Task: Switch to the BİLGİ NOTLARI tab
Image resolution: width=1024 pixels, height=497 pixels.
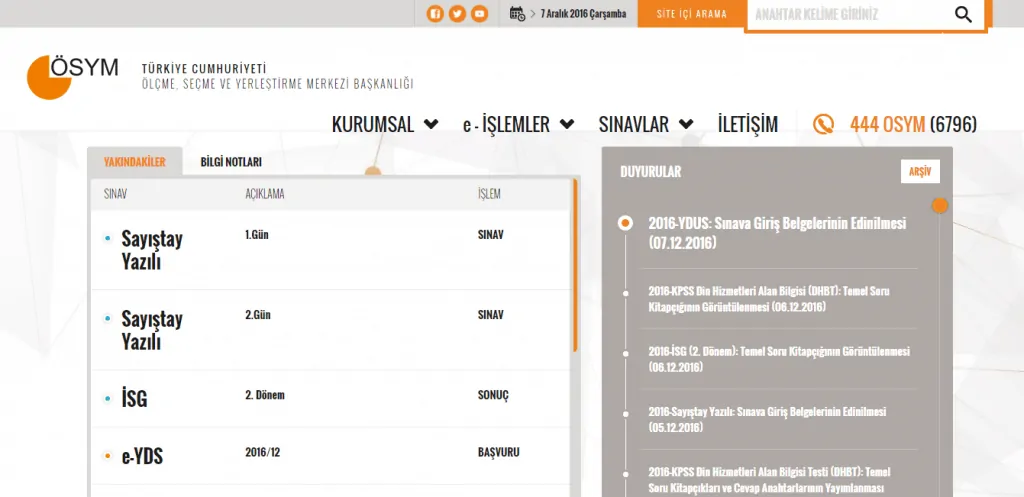Action: point(231,162)
